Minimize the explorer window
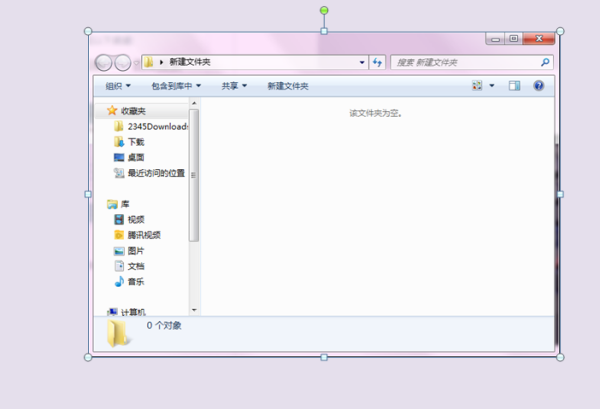Image resolution: width=600 pixels, height=409 pixels. [496, 39]
